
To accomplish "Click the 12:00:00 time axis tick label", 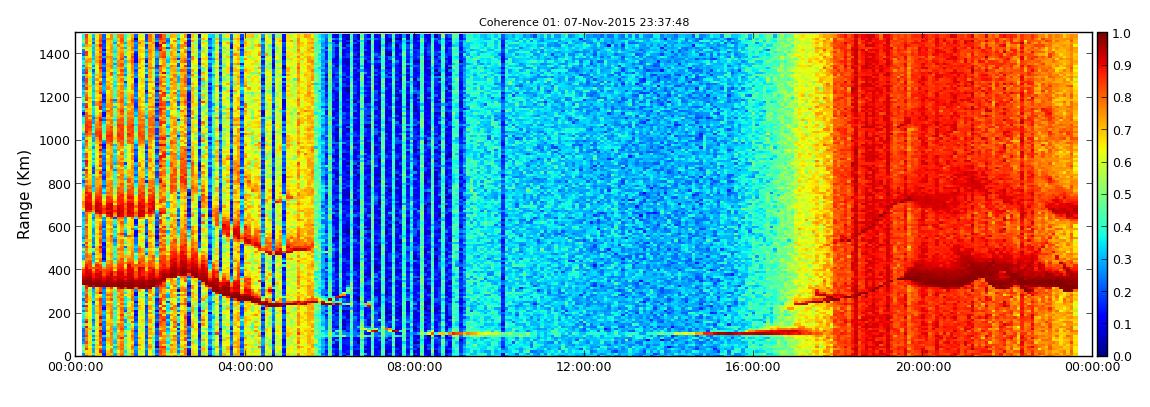I will click(583, 367).
